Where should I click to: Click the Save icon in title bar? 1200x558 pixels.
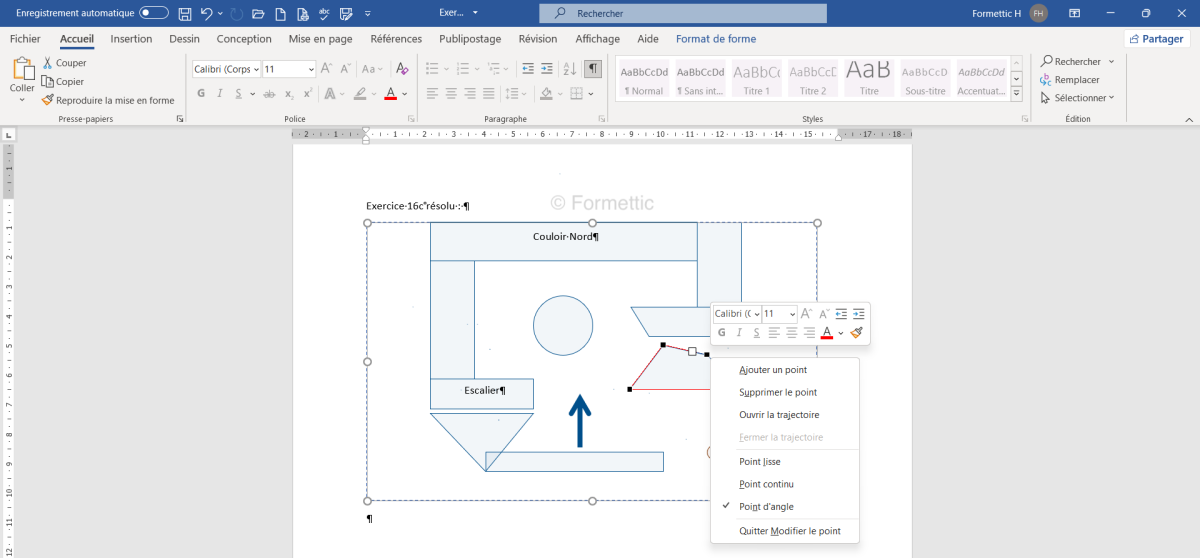184,13
